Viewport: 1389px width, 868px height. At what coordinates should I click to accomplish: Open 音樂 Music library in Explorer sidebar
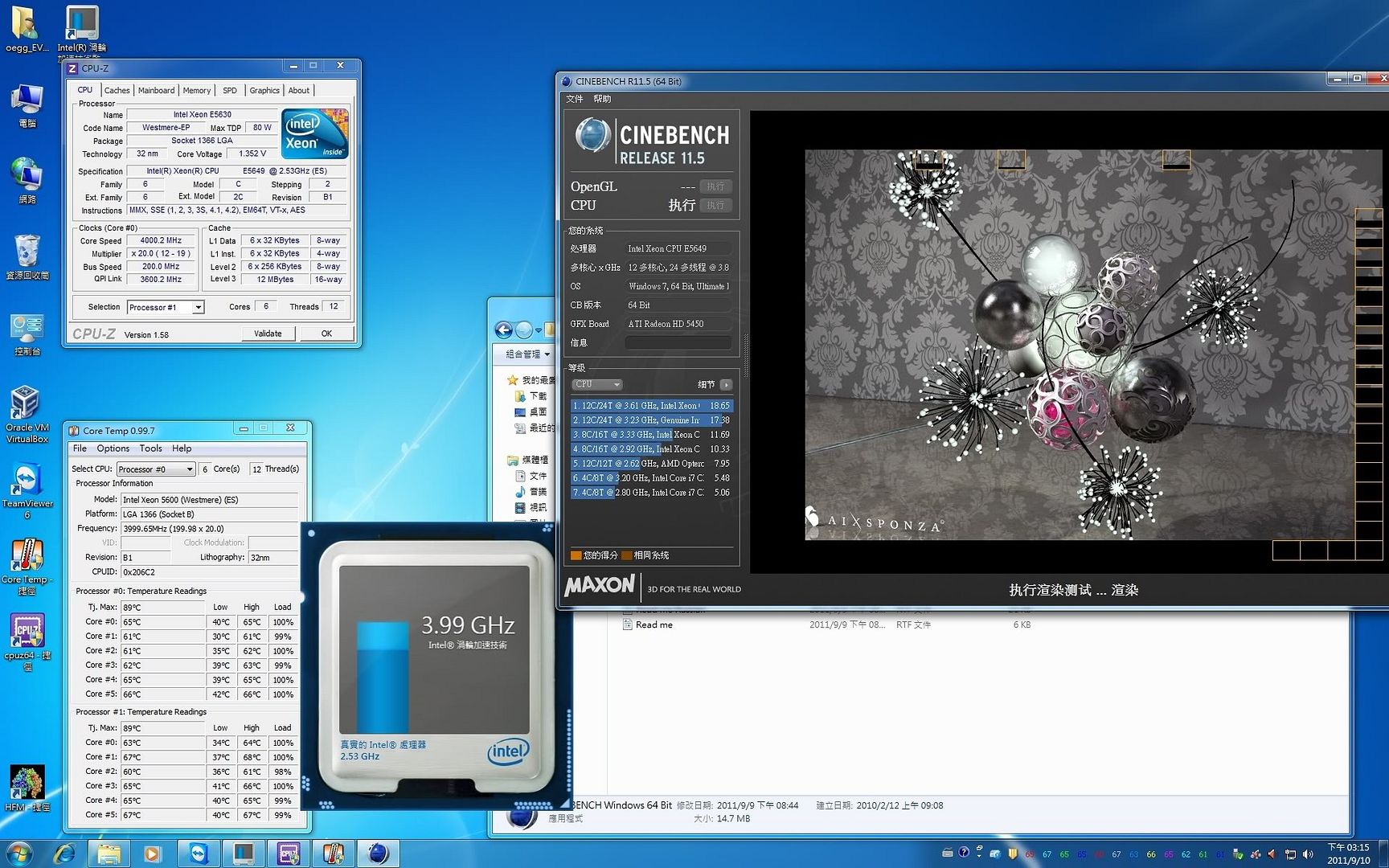pos(531,492)
